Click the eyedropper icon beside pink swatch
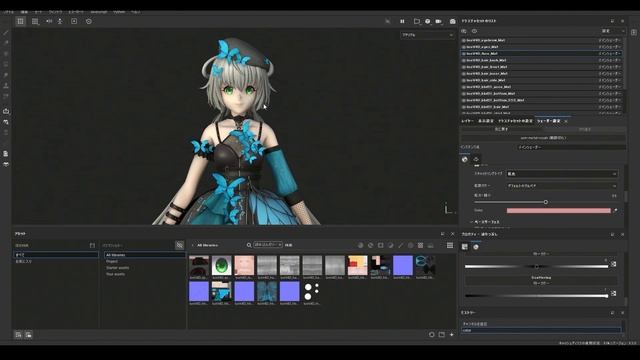The height and width of the screenshot is (360, 640). pos(616,211)
